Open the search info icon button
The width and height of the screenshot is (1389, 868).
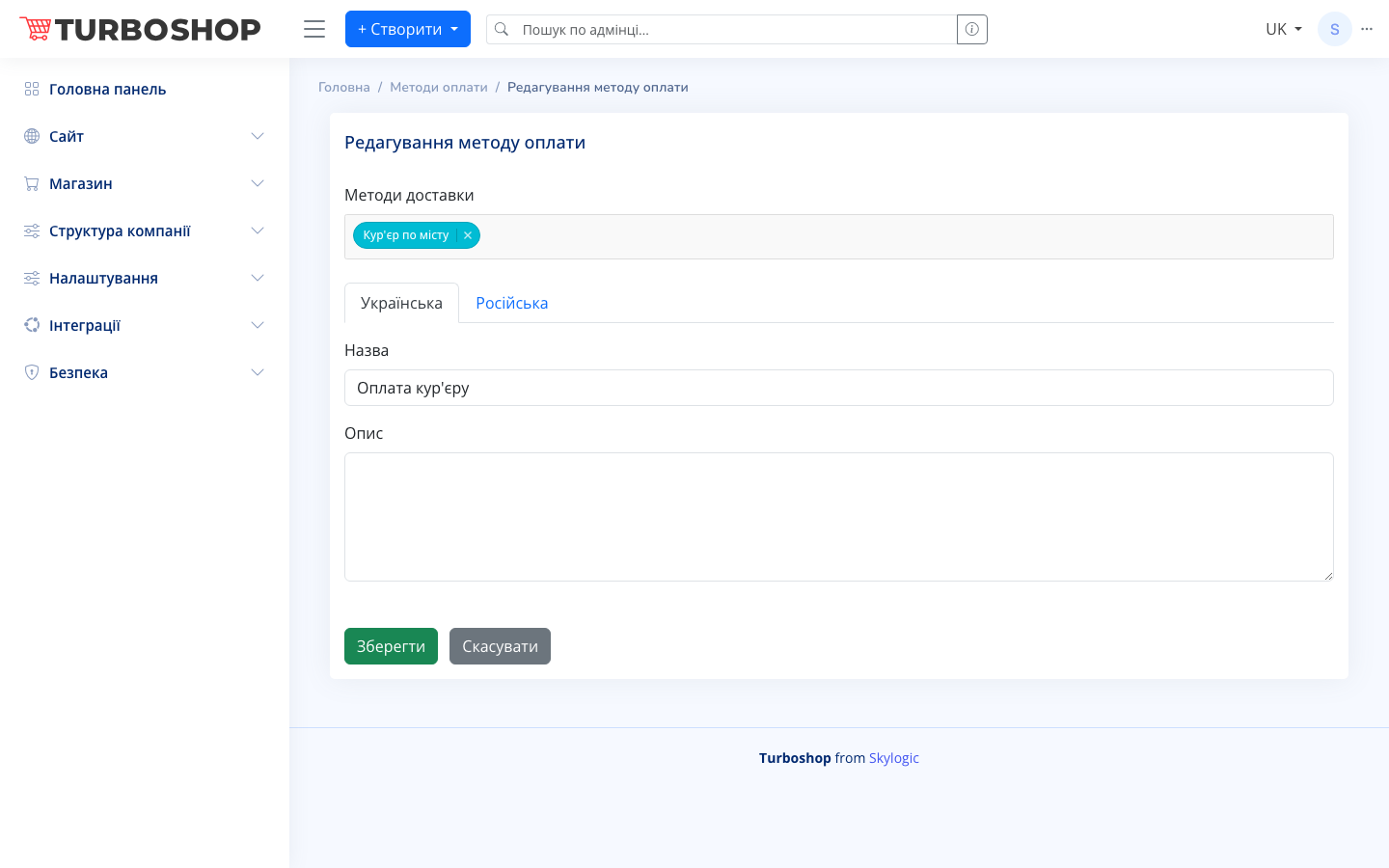tap(972, 29)
